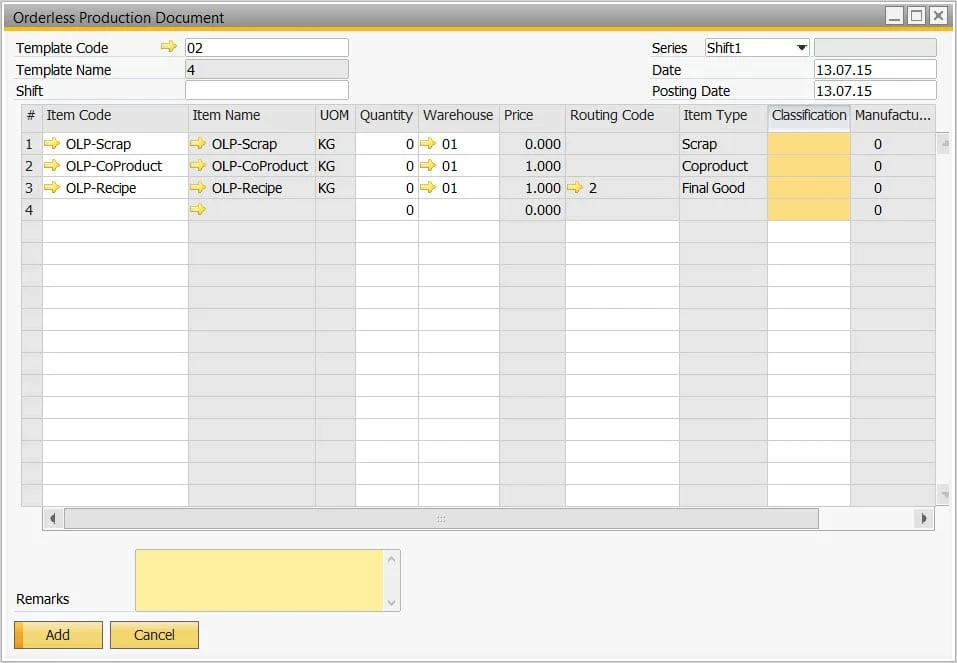Screen dimensions: 957x663
Task: Open item name link arrow for OLP-Scrap
Action: 198,143
